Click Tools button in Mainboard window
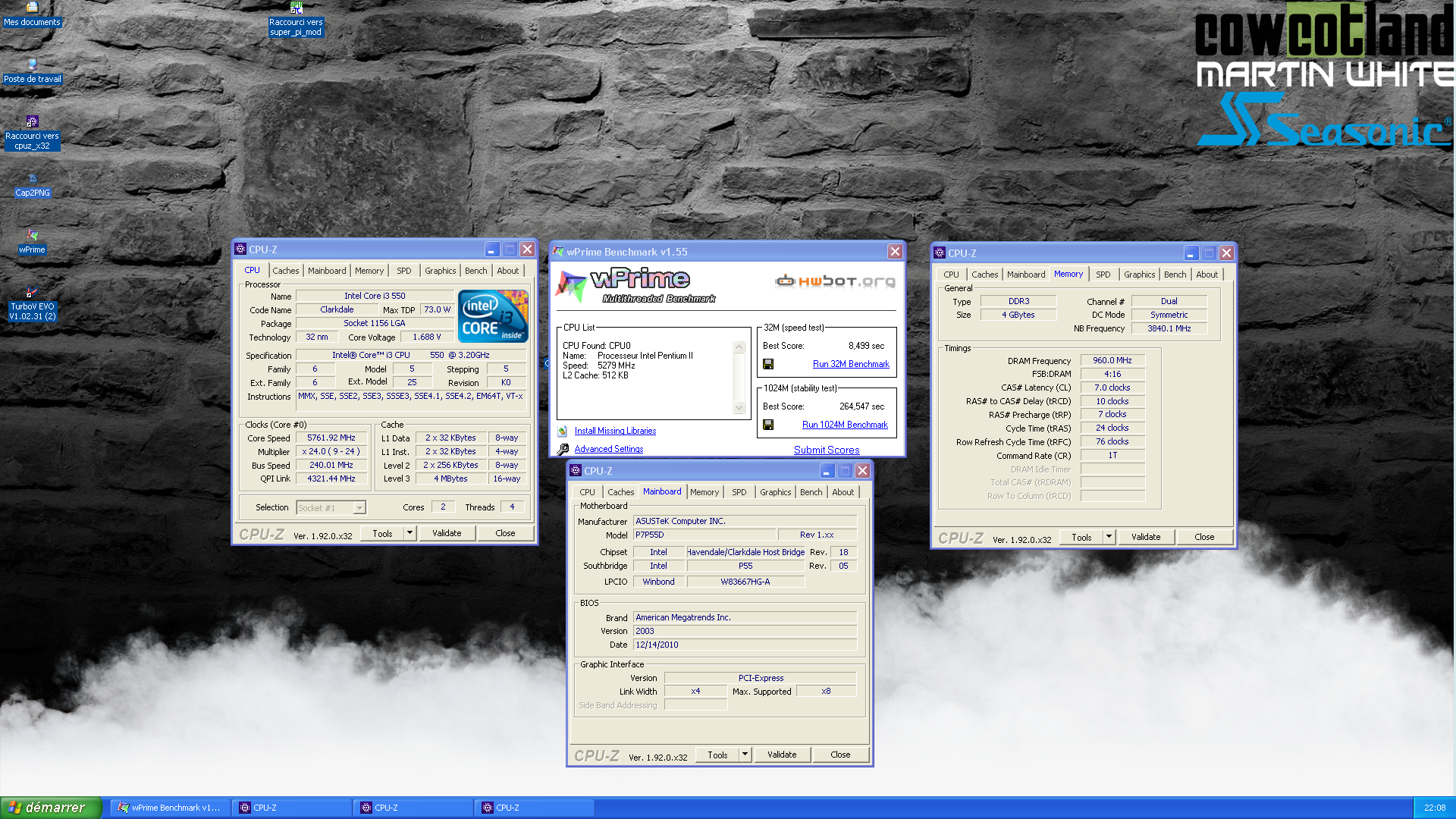The width and height of the screenshot is (1456, 819). click(x=717, y=755)
